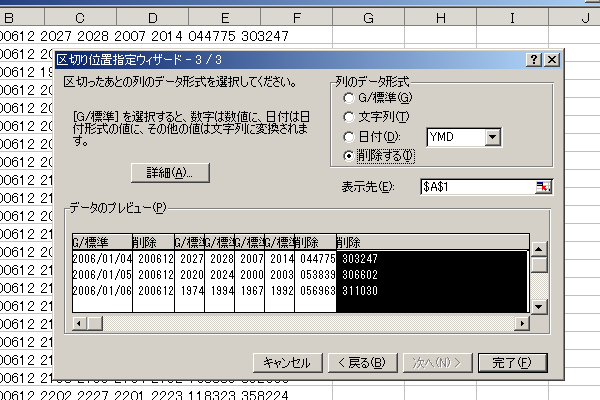Select spreadsheet column header C
The image size is (600, 400).
pyautogui.click(x=80, y=17)
